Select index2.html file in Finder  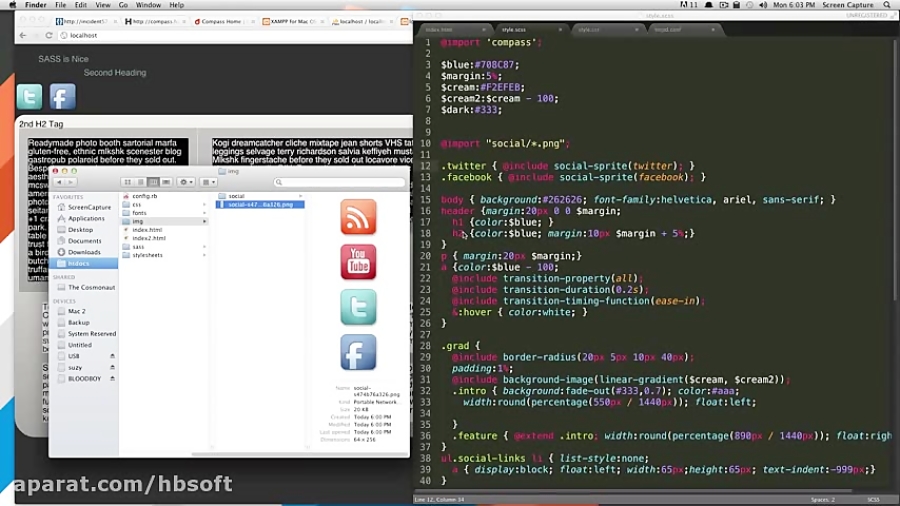pyautogui.click(x=149, y=238)
